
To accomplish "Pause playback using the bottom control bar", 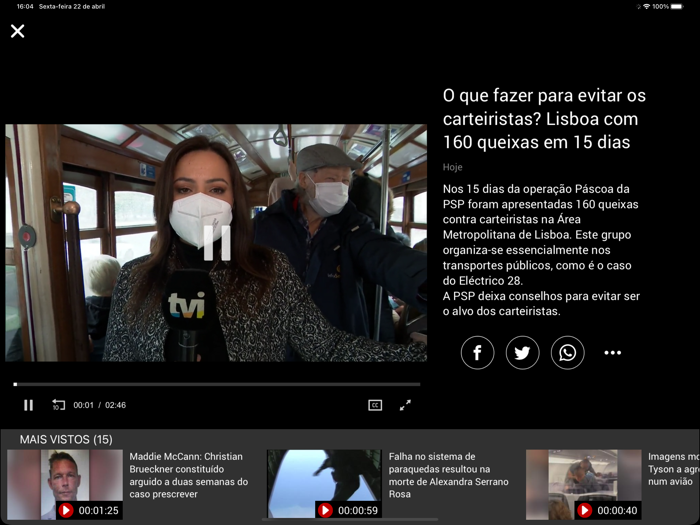I will (29, 405).
